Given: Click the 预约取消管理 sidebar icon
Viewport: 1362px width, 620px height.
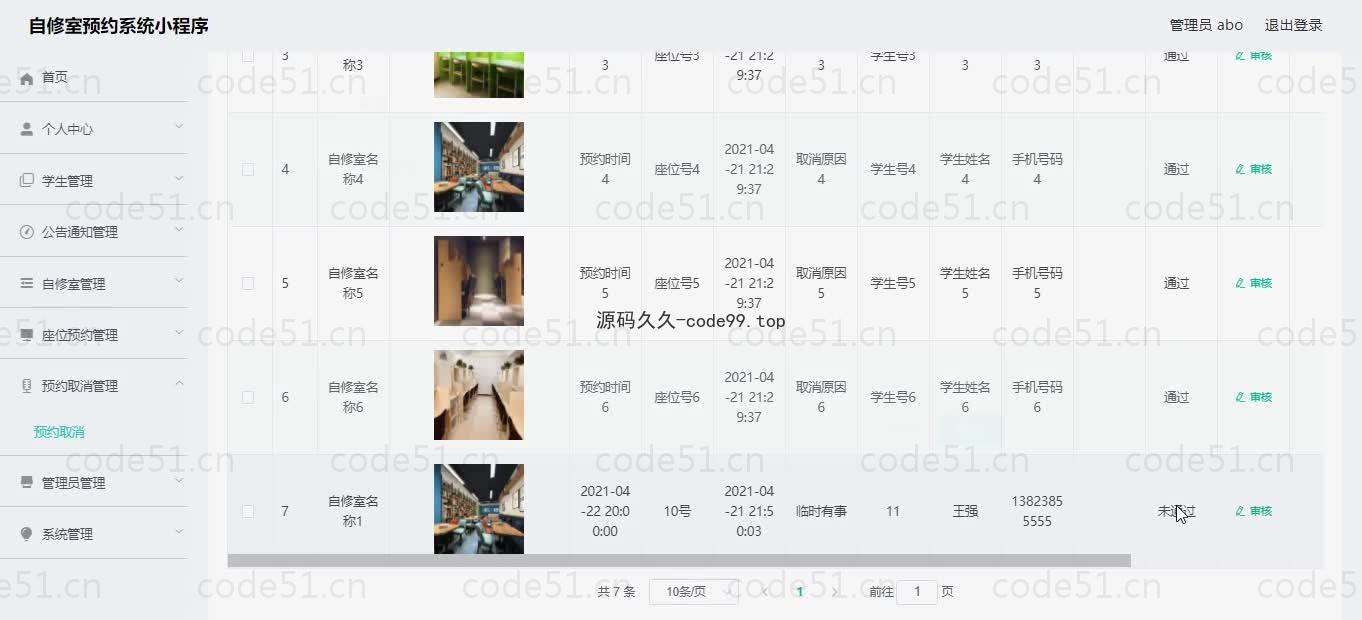Looking at the screenshot, I should [x=27, y=386].
